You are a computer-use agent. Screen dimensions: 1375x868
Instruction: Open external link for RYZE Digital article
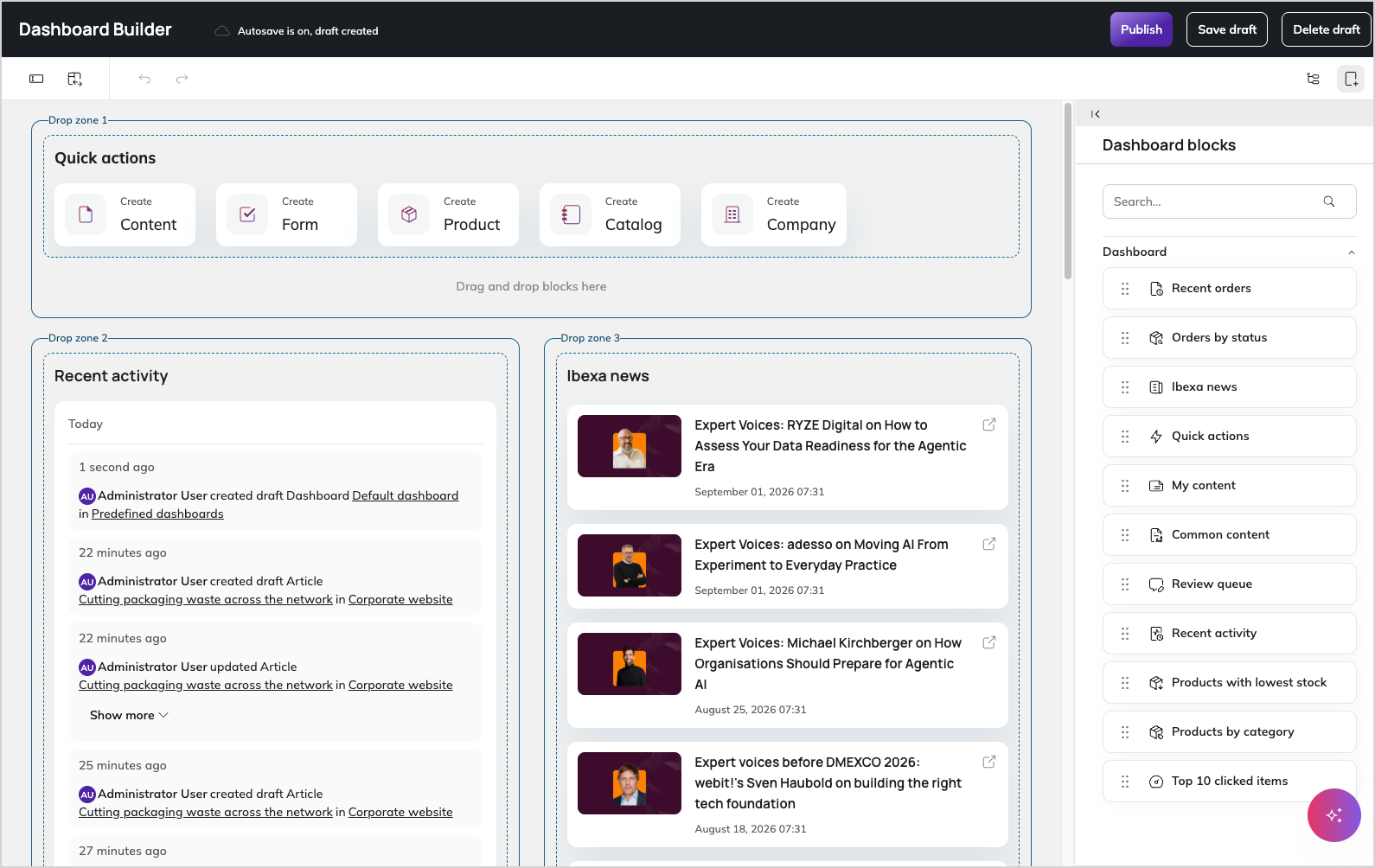coord(989,424)
